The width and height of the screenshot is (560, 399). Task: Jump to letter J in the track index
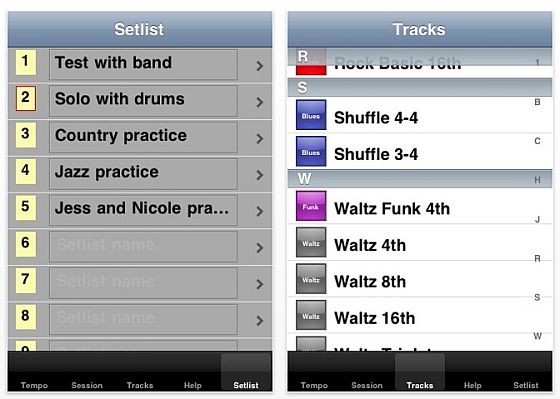(537, 219)
